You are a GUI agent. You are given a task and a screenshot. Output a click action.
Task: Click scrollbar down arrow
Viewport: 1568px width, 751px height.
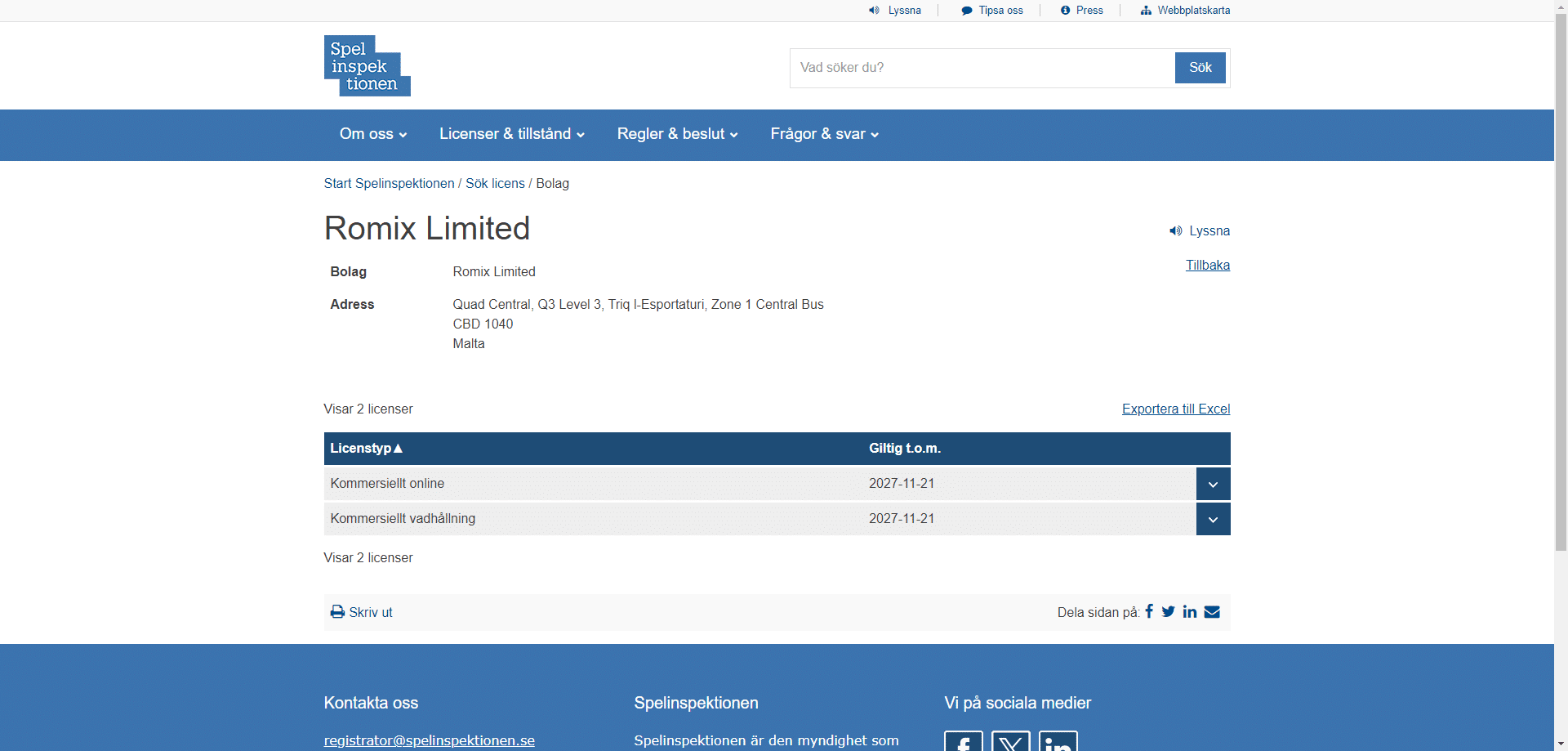click(1561, 744)
